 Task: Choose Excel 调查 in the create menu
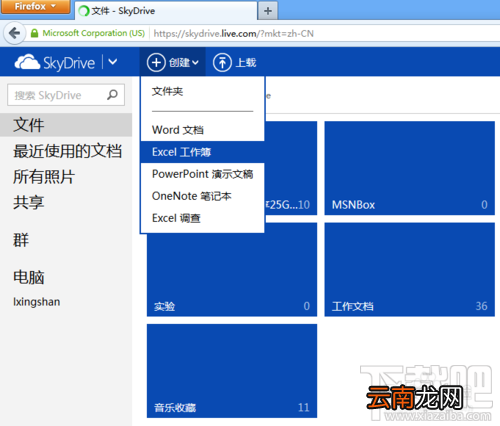click(203, 218)
